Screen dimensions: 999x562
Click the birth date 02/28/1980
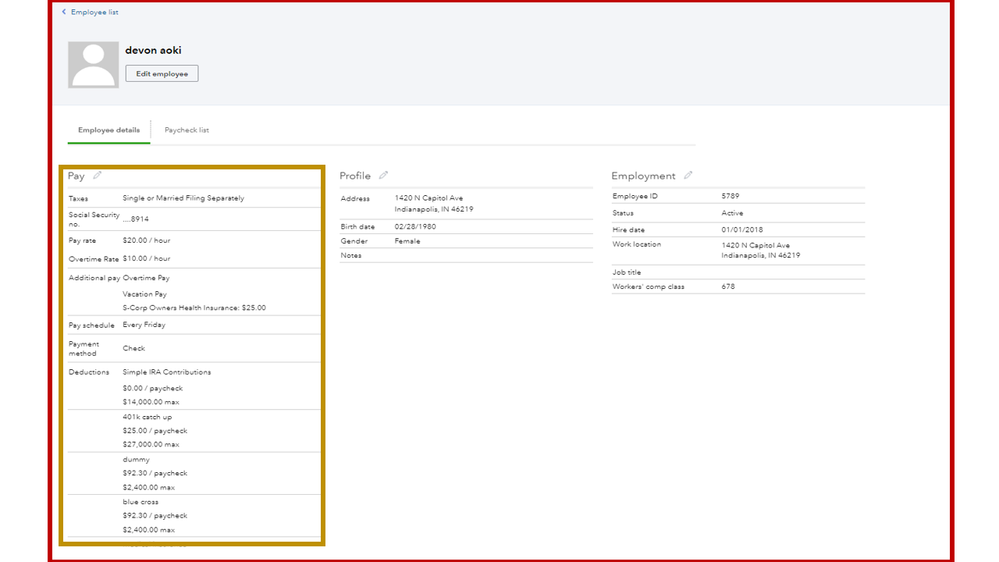[x=415, y=227]
